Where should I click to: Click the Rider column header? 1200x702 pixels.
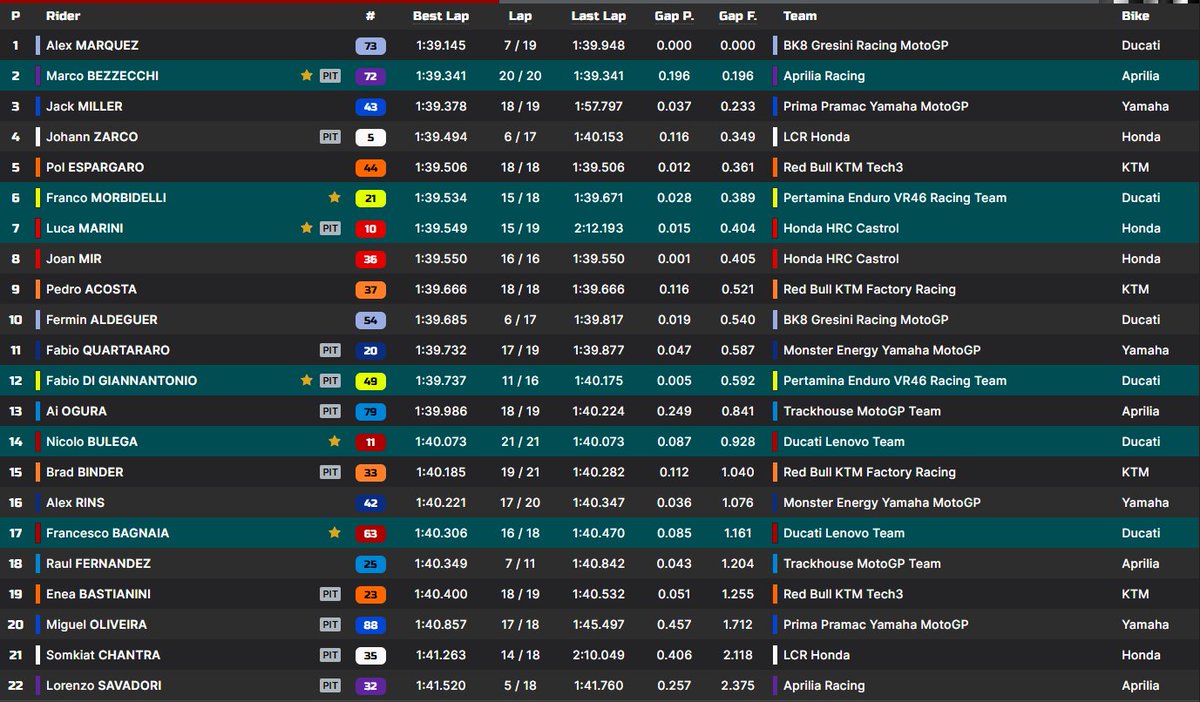point(63,16)
